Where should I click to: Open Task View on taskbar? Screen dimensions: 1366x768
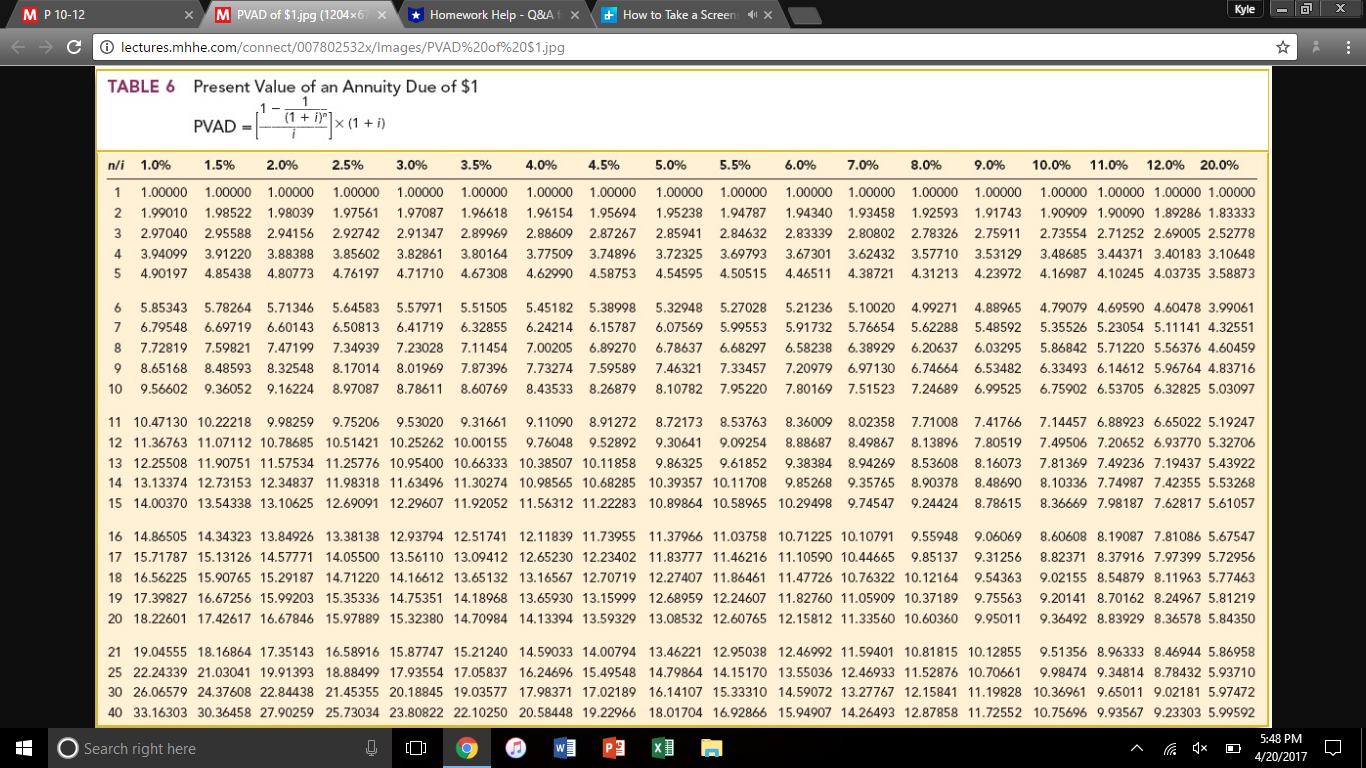tap(417, 748)
